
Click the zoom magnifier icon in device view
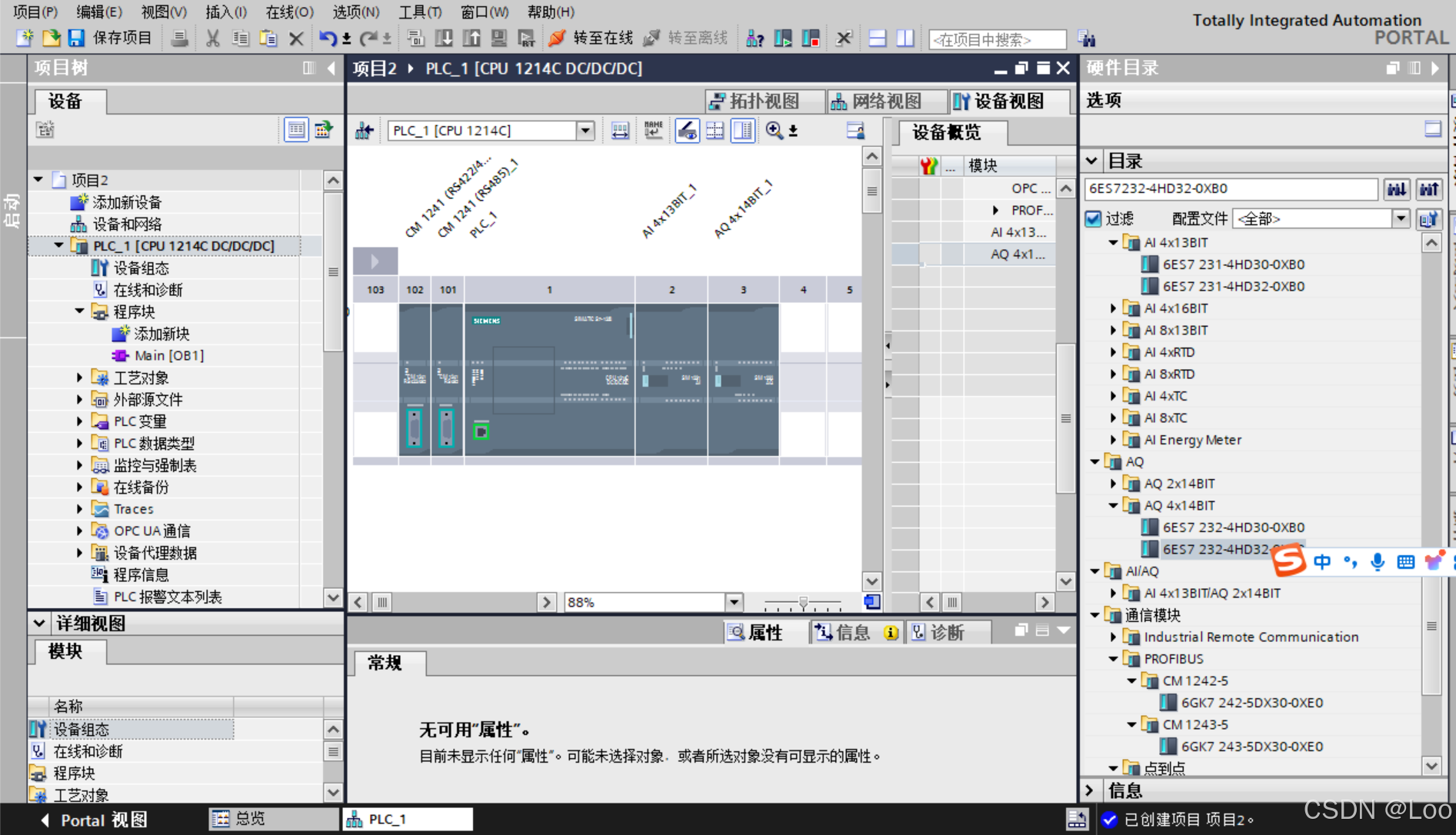click(x=775, y=131)
